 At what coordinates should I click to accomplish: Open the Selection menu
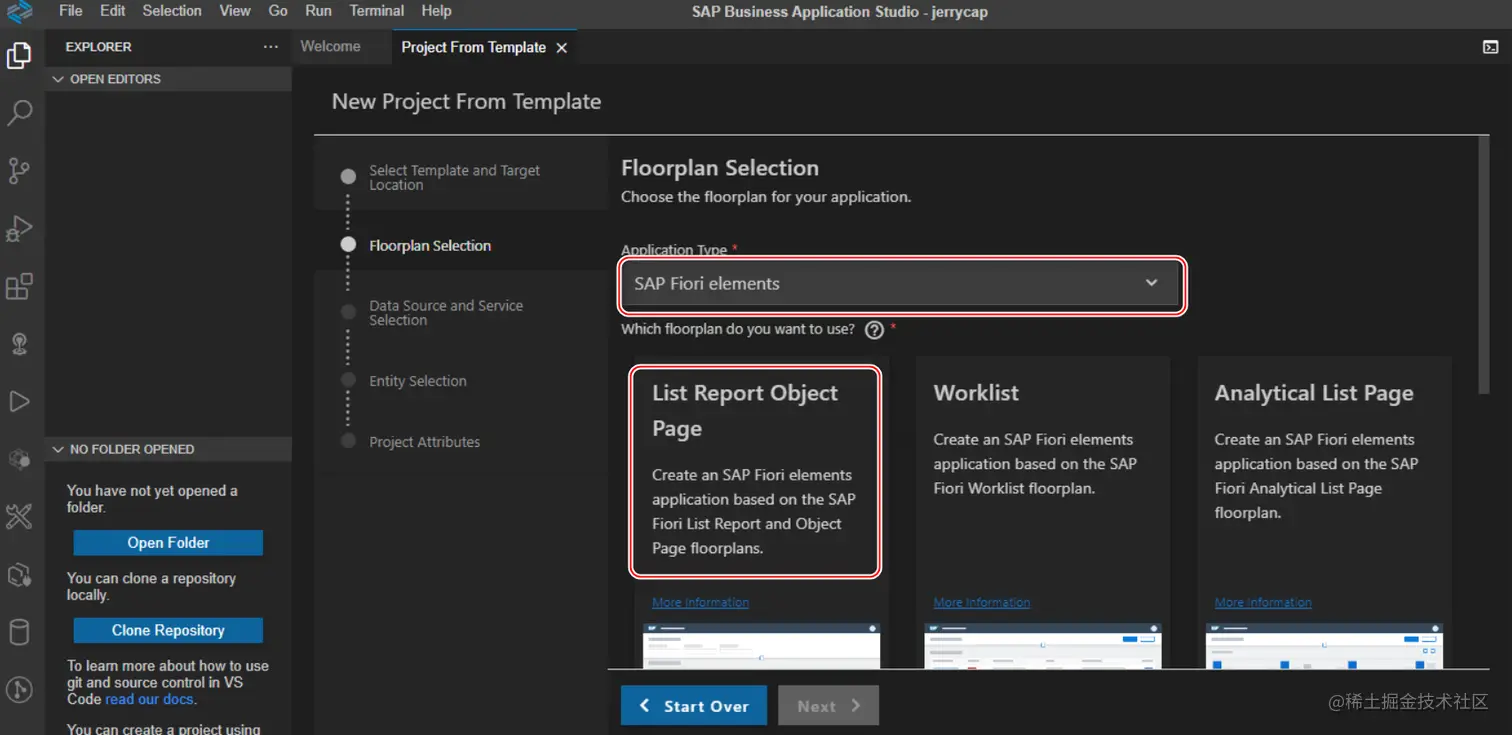click(172, 11)
